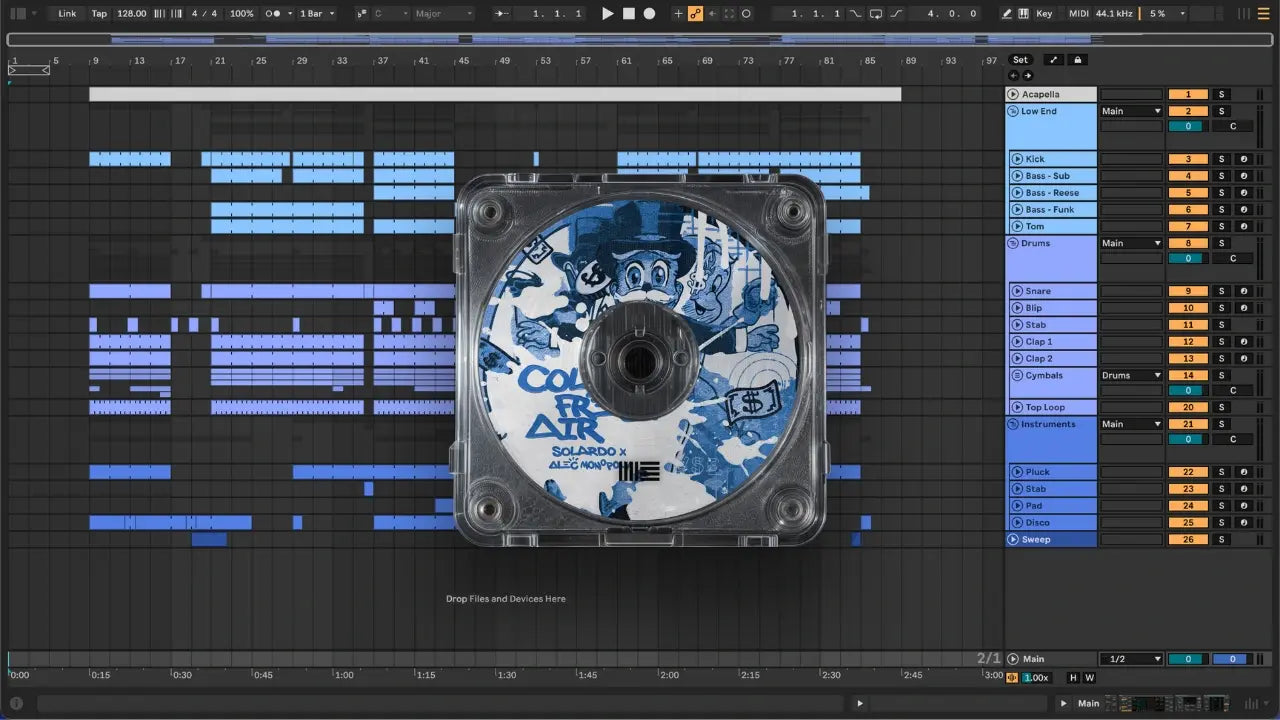The width and height of the screenshot is (1280, 720).
Task: Click the Stop button in the transport
Action: coord(628,14)
